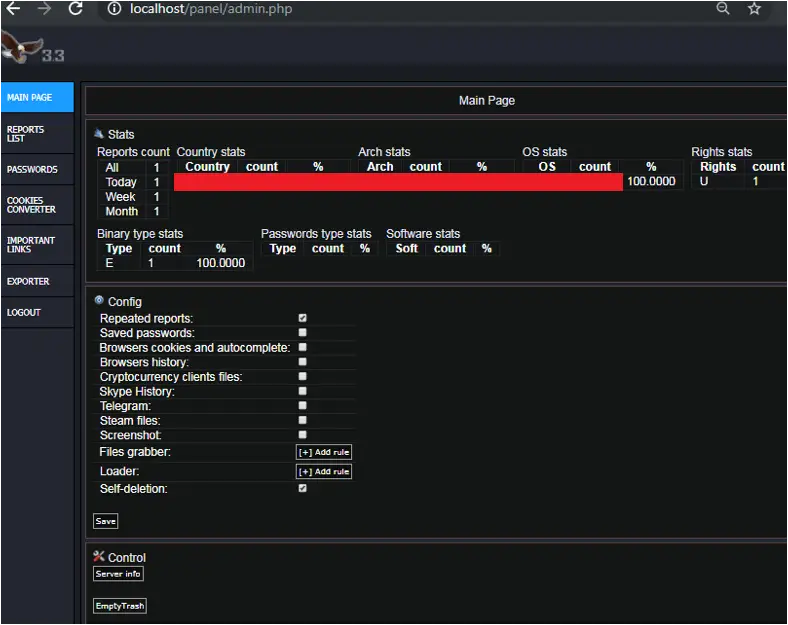This screenshot has height=625, width=788.
Task: Click the Control section tools icon
Action: coord(99,556)
